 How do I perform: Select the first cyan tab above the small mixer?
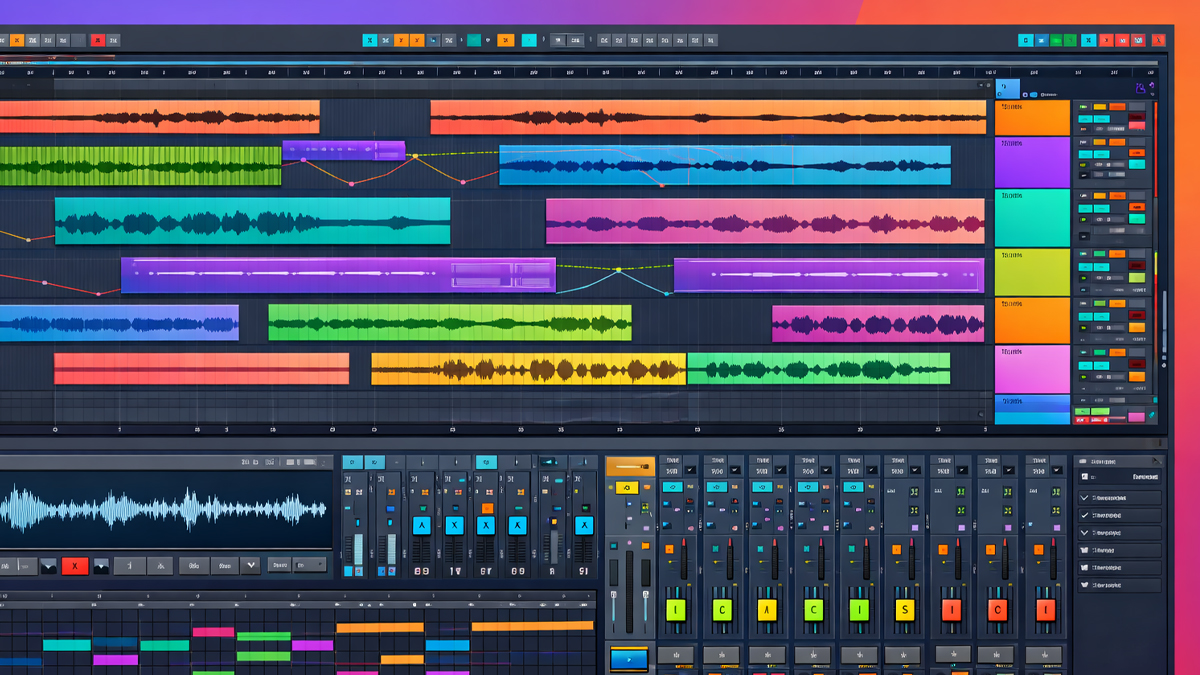[352, 463]
